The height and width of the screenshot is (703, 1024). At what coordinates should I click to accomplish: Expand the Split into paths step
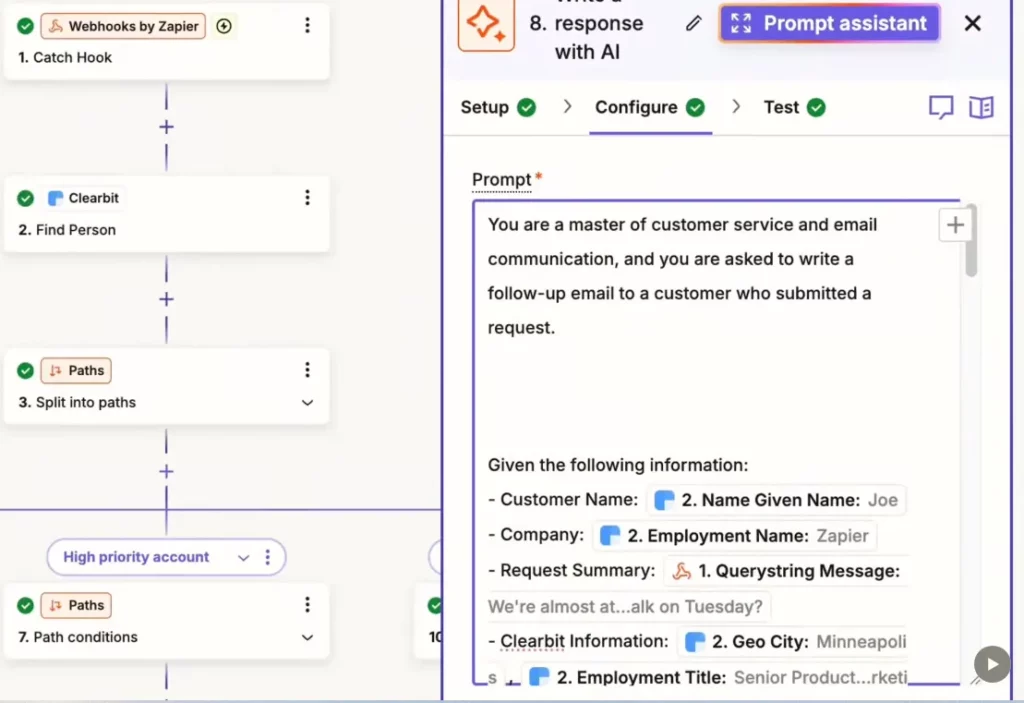pos(307,402)
